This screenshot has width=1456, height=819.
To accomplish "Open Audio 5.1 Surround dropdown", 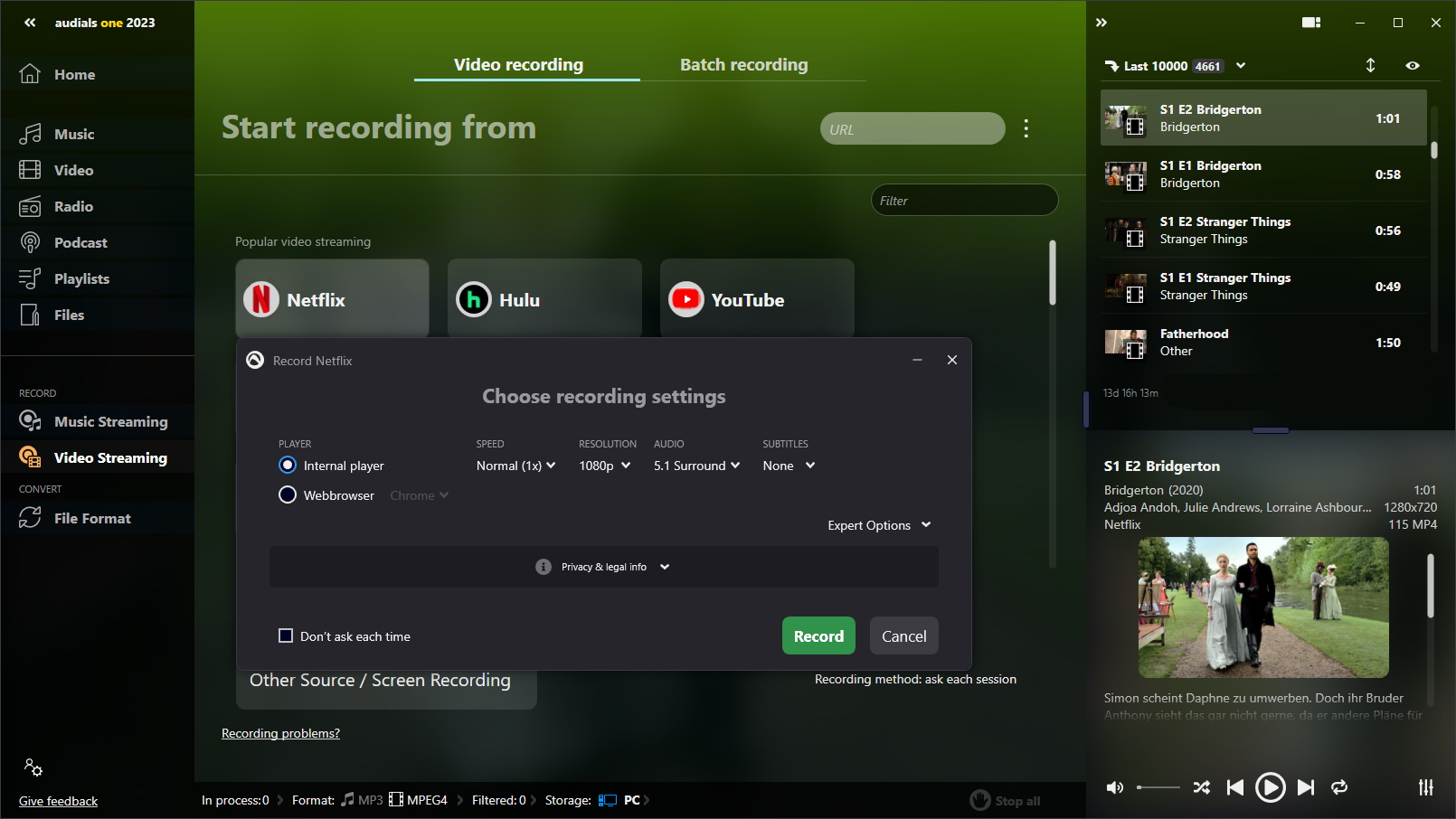I will [x=696, y=466].
